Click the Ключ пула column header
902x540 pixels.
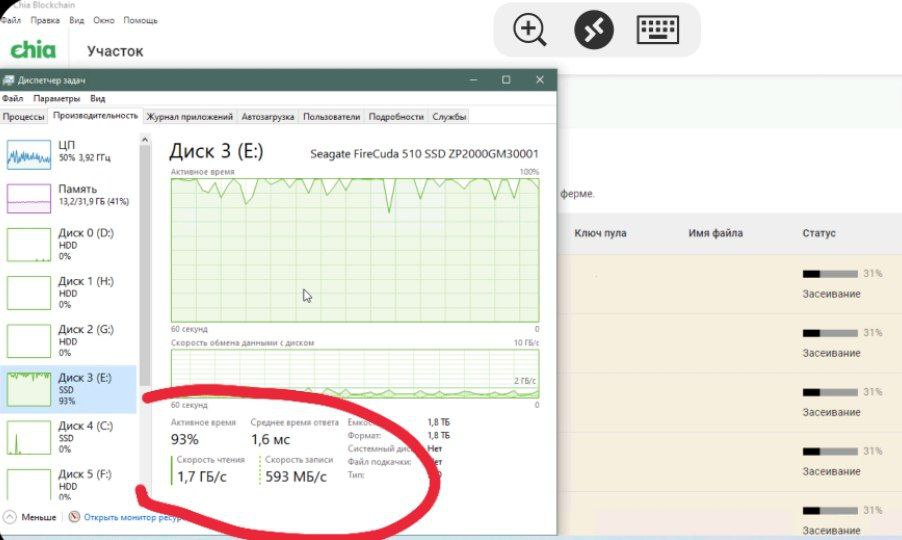click(x=600, y=233)
